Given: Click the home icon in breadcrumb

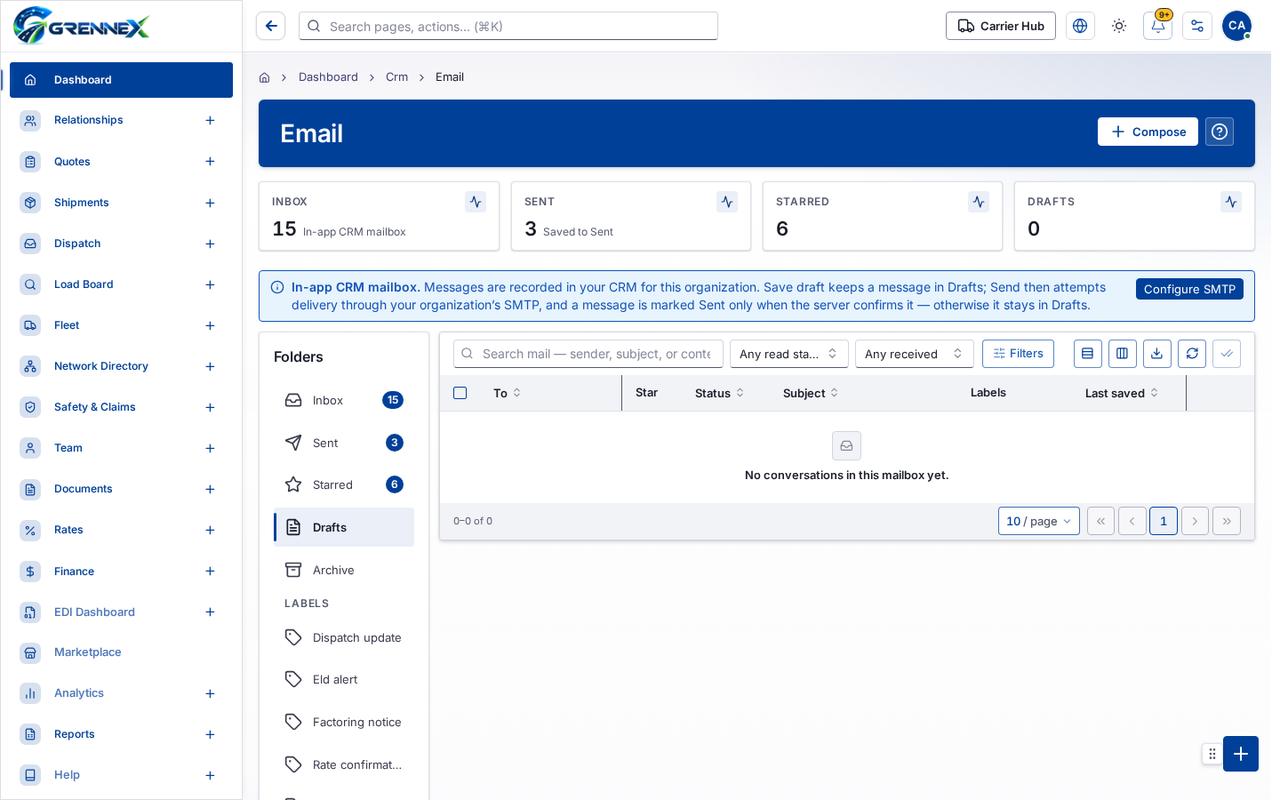Looking at the screenshot, I should tap(264, 77).
